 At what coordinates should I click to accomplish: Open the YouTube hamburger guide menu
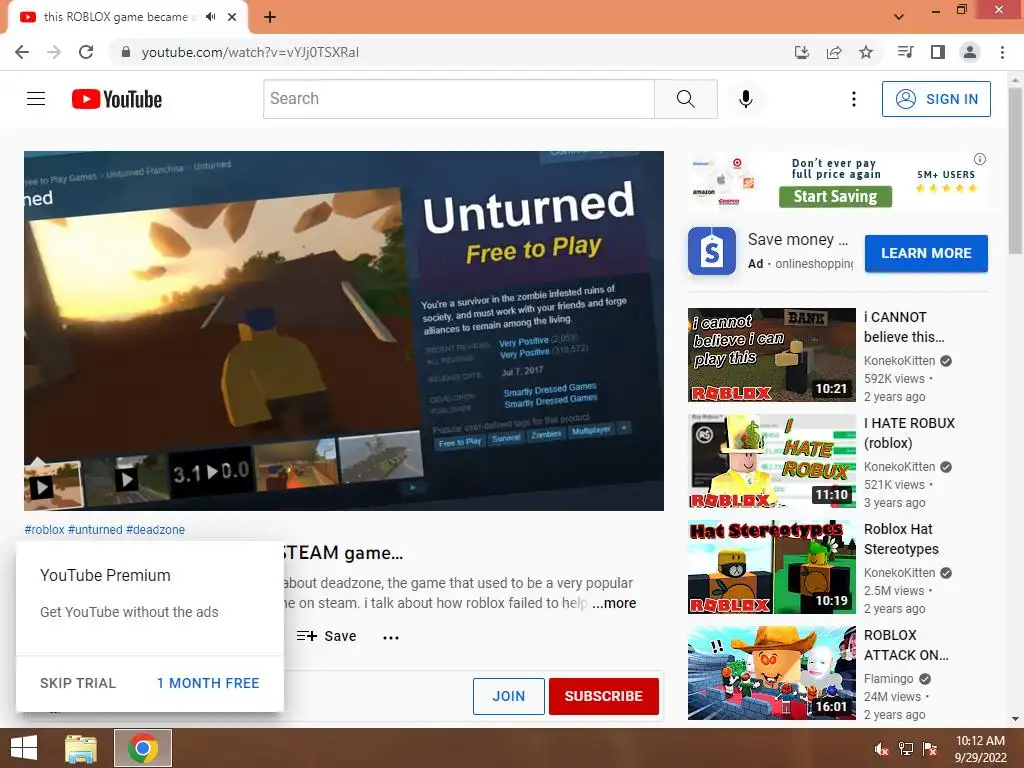pos(36,99)
